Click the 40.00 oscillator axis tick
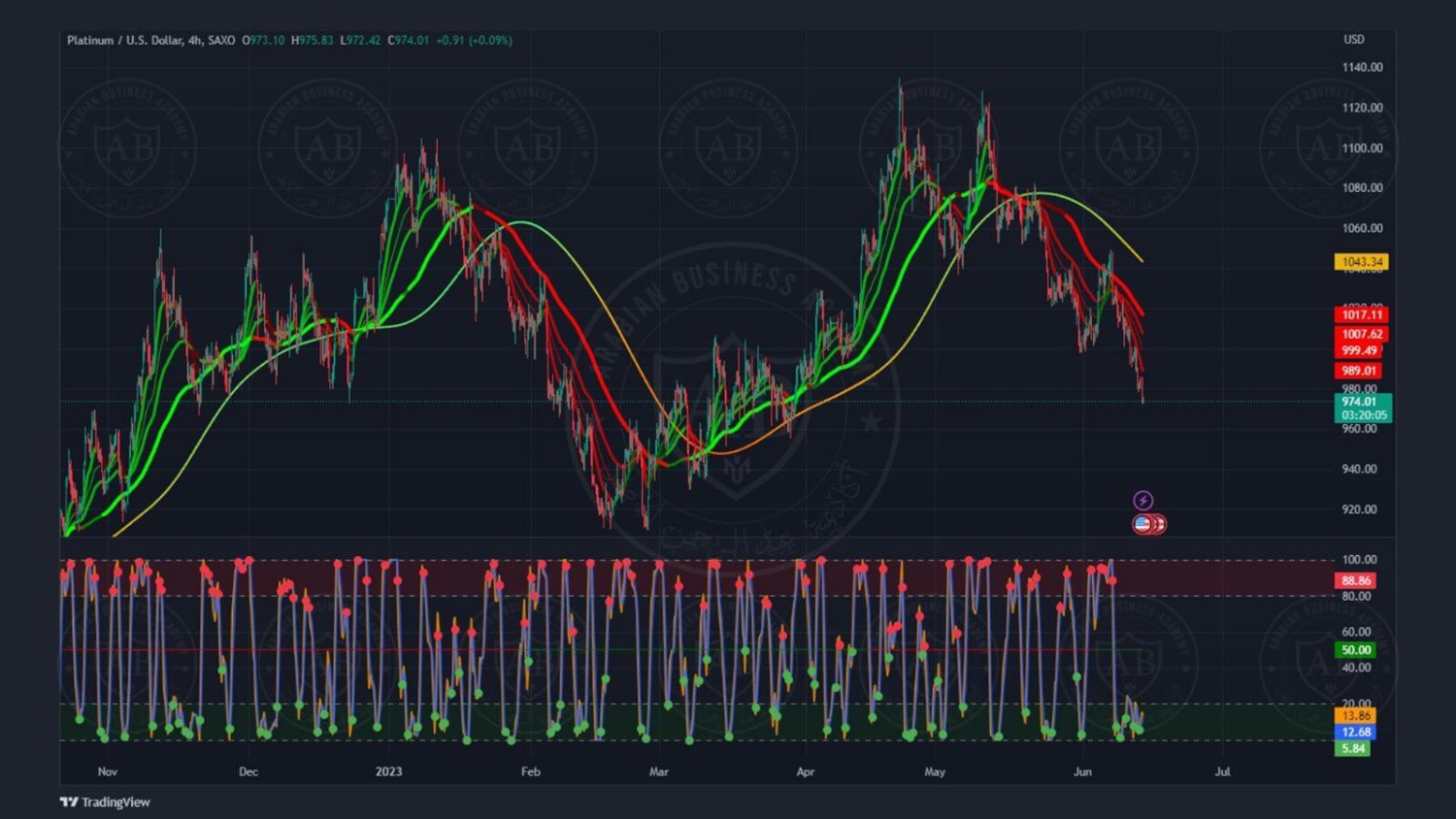This screenshot has height=819, width=1456. pos(1356,668)
